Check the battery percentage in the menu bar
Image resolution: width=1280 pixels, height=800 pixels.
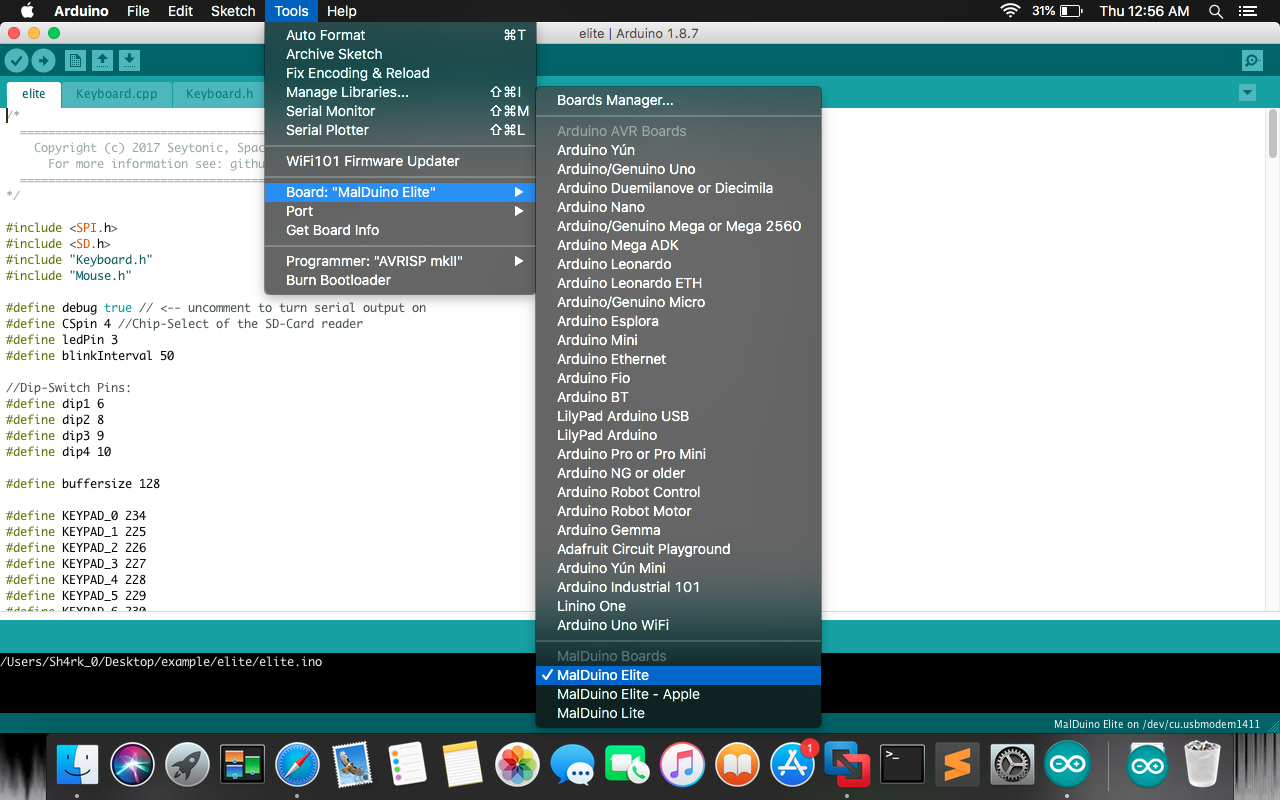click(x=1044, y=11)
